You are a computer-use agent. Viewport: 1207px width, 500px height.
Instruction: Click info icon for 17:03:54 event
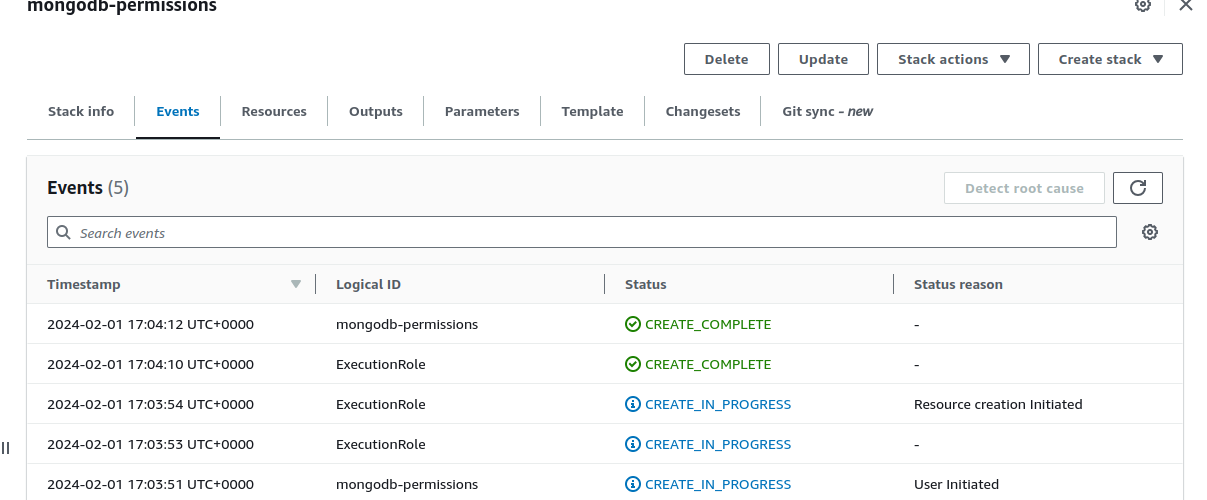click(633, 404)
